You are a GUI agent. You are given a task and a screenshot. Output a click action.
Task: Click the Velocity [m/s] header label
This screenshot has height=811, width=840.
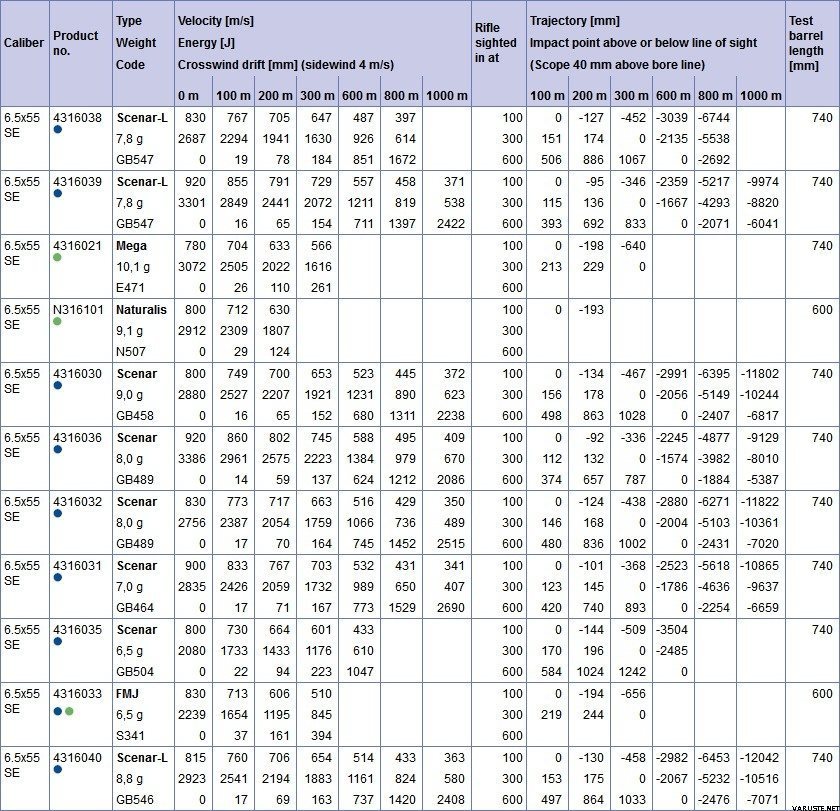[216, 21]
